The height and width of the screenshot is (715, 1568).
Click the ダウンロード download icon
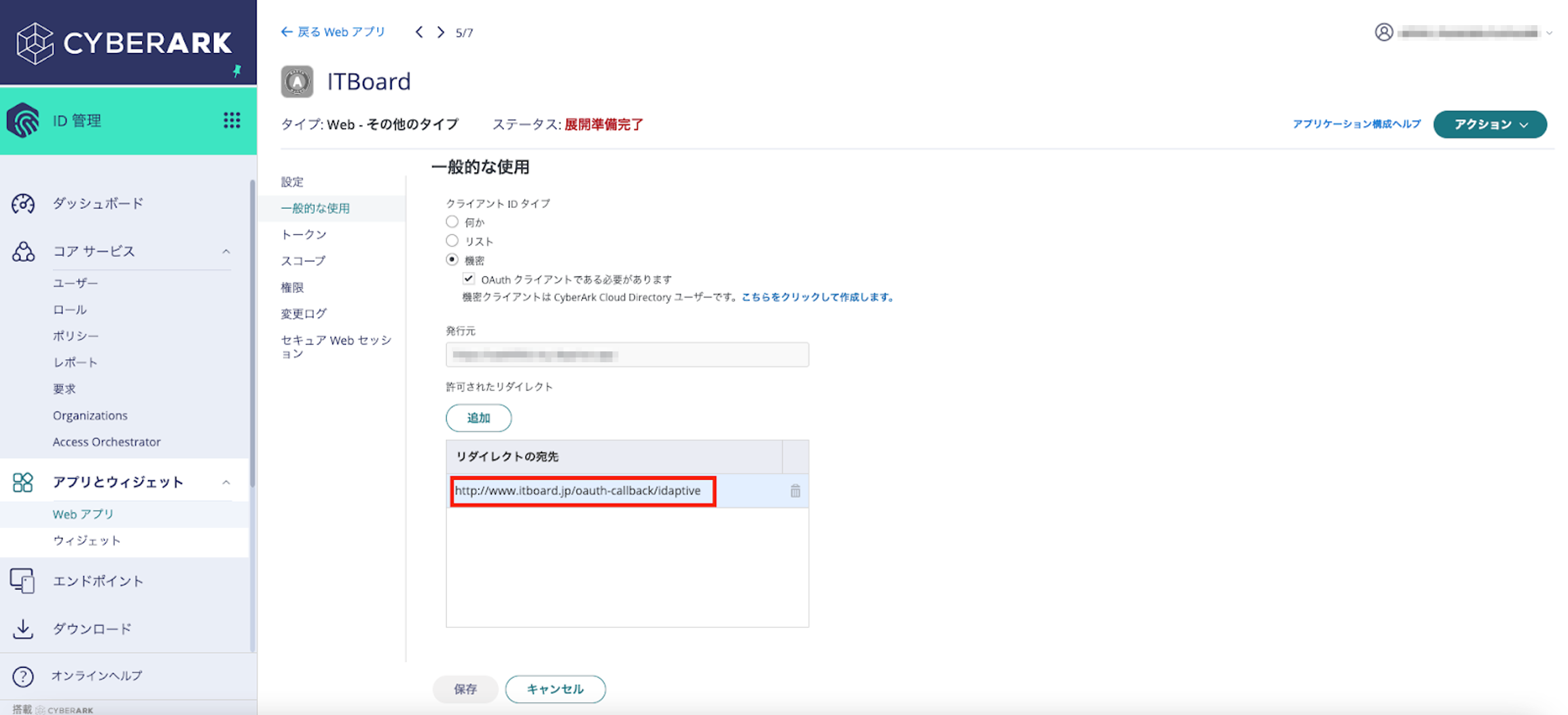click(x=23, y=629)
